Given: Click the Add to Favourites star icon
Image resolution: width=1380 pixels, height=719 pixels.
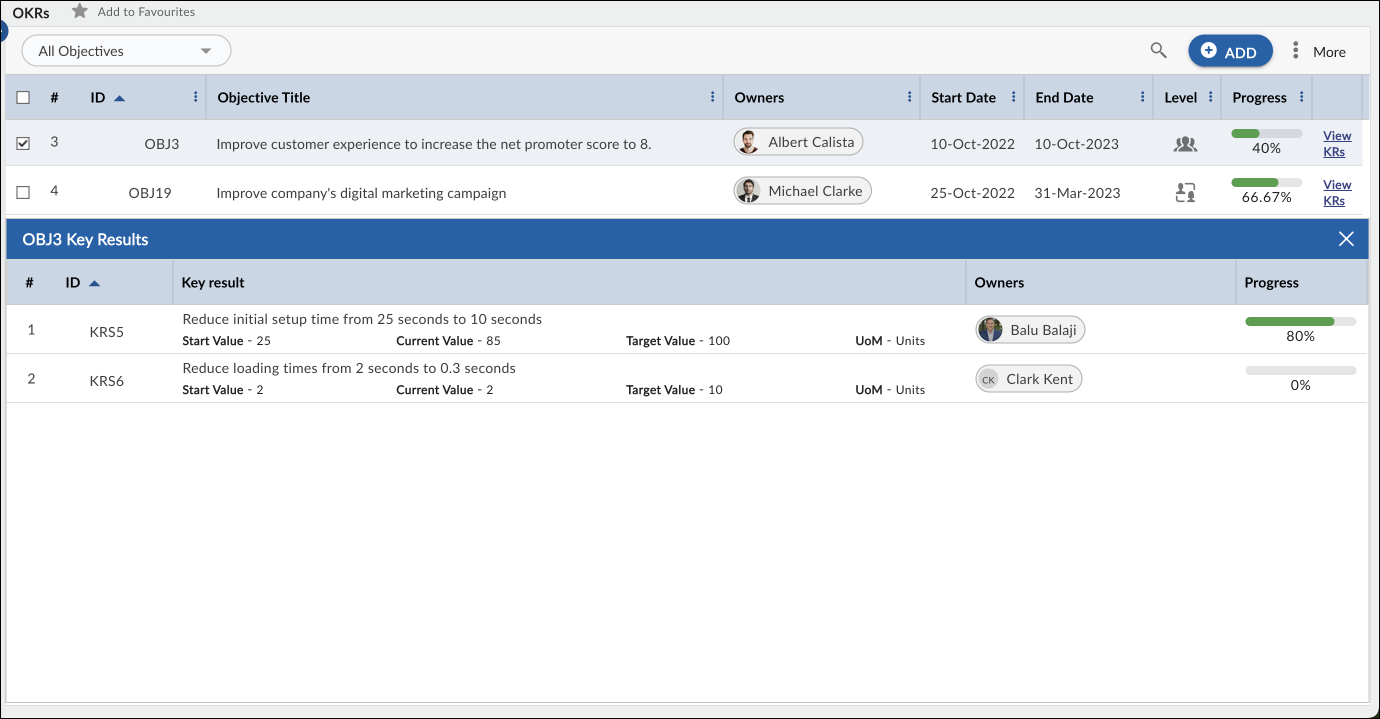Looking at the screenshot, I should click(x=77, y=12).
